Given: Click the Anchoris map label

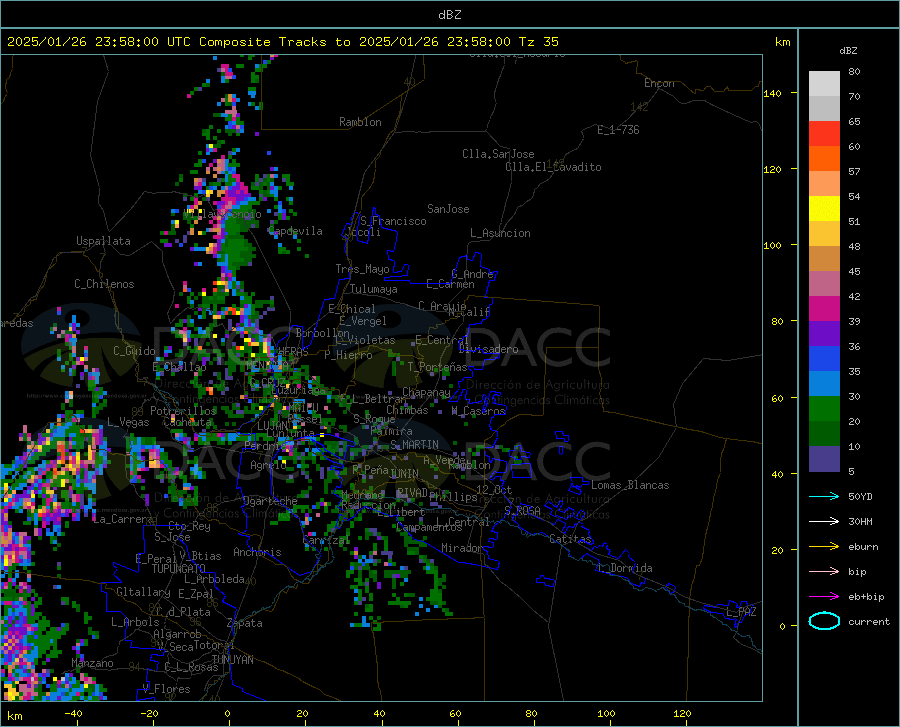Looking at the screenshot, I should click(257, 552).
